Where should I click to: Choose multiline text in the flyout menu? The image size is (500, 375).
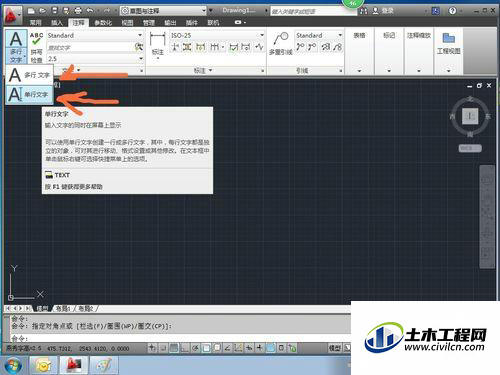tap(29, 75)
